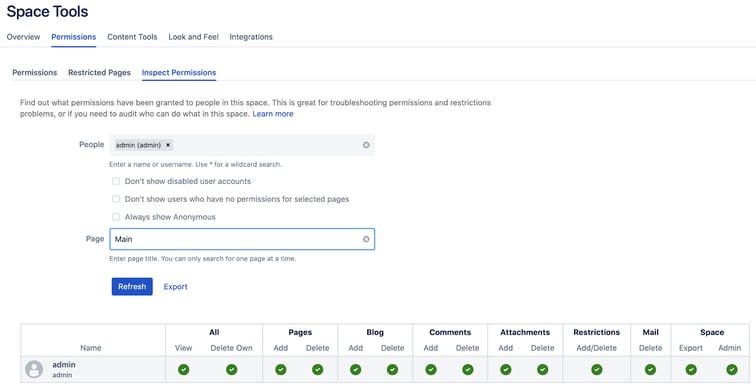Select the Inspect Permissions sub-tab

coord(179,73)
